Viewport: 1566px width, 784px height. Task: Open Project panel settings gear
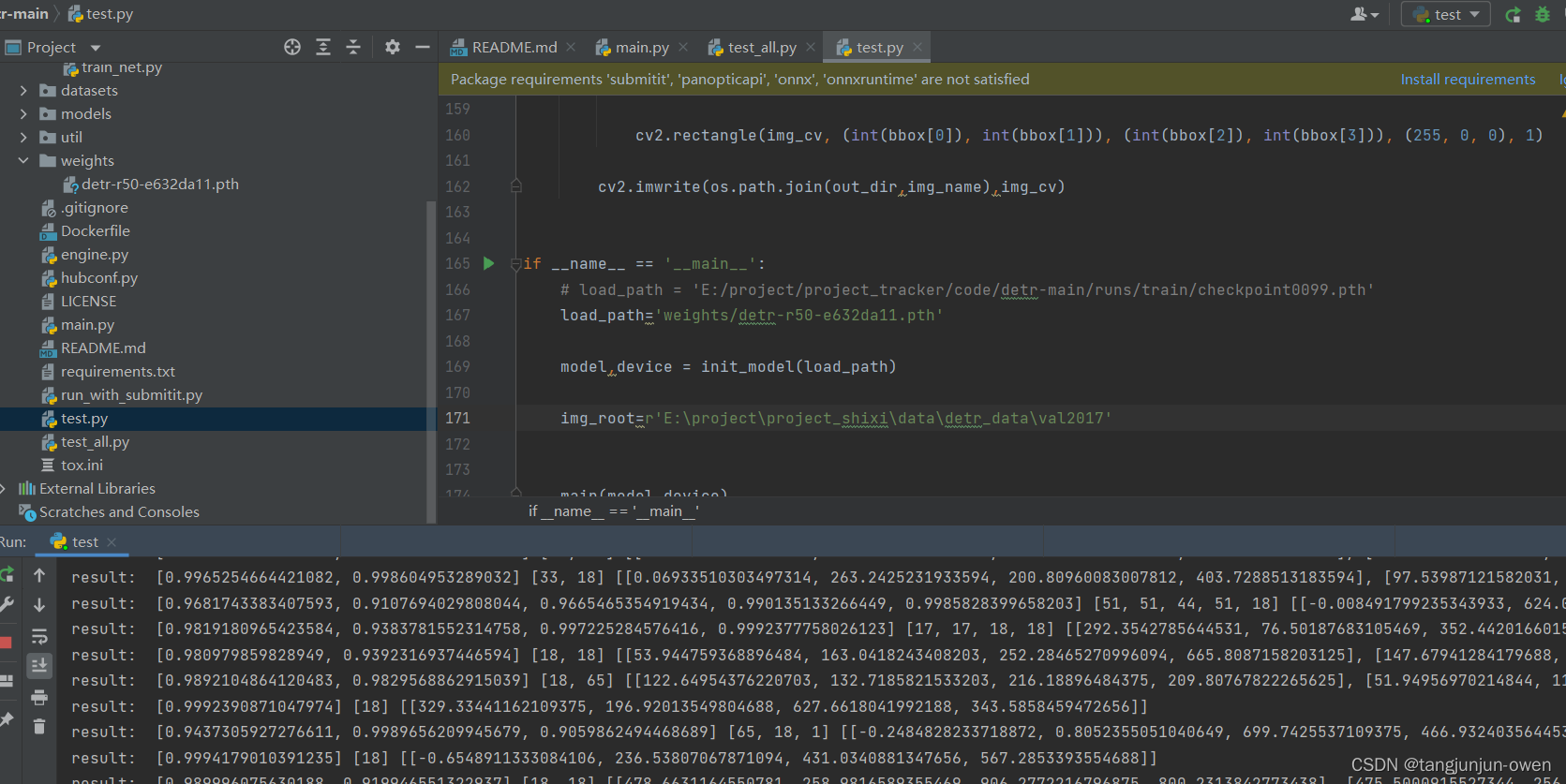coord(393,47)
